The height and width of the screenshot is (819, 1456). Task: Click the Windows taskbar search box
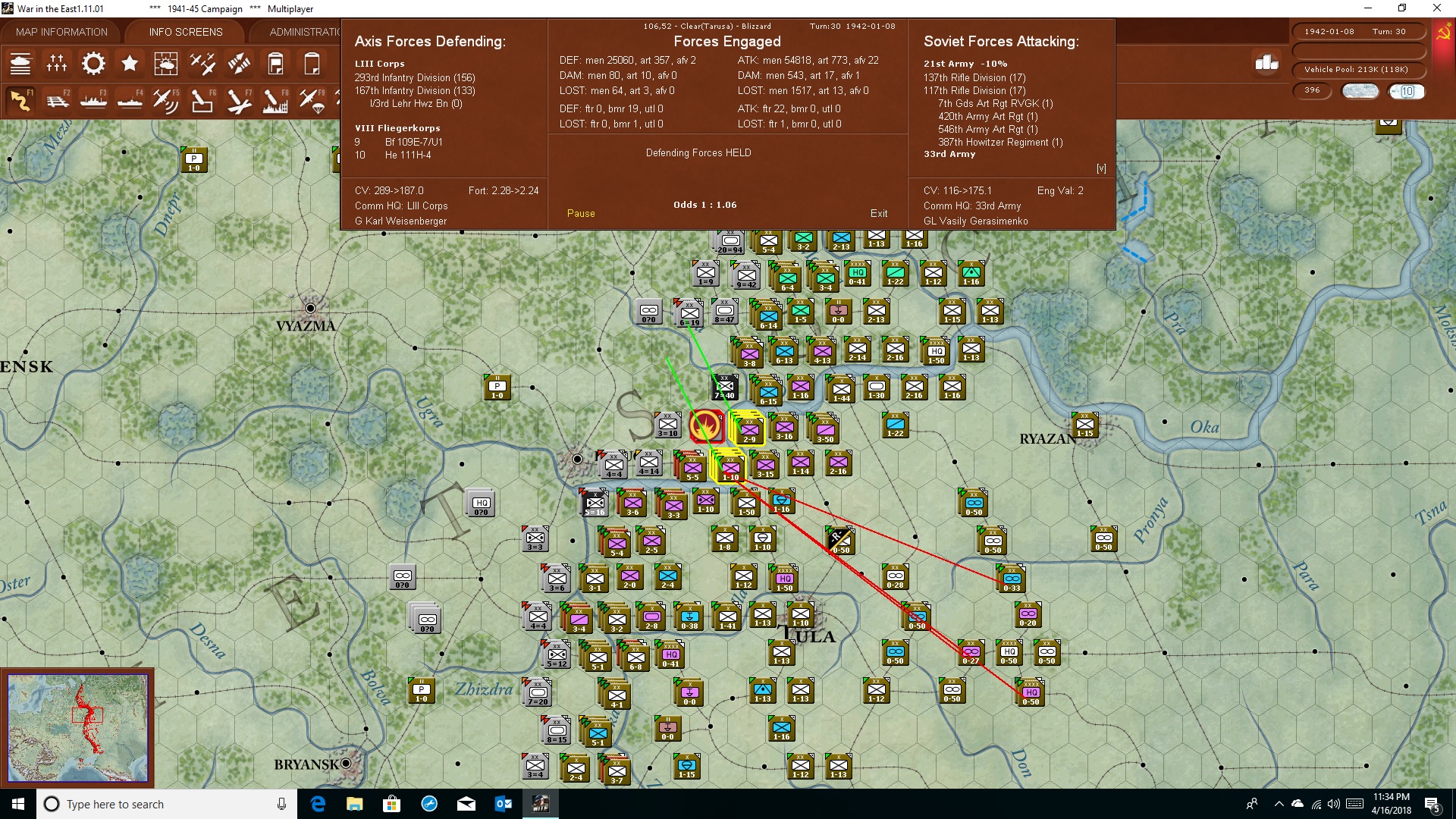[167, 804]
